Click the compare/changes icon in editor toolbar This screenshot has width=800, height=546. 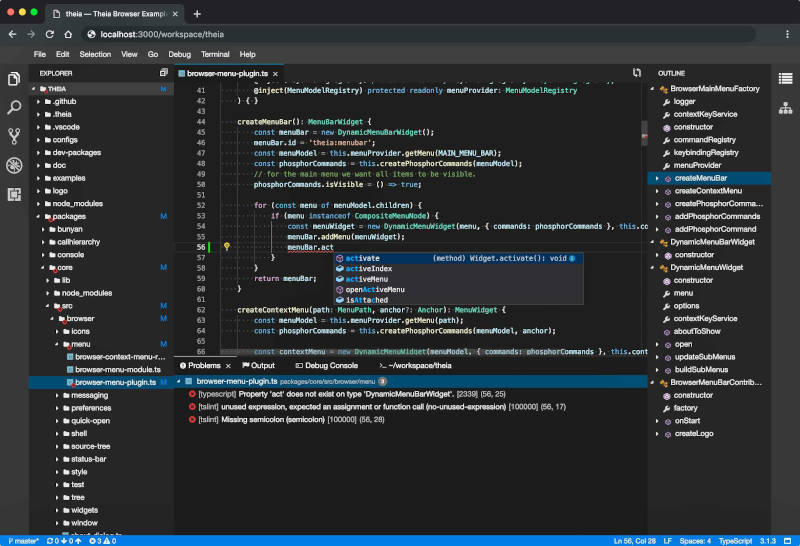[x=637, y=73]
